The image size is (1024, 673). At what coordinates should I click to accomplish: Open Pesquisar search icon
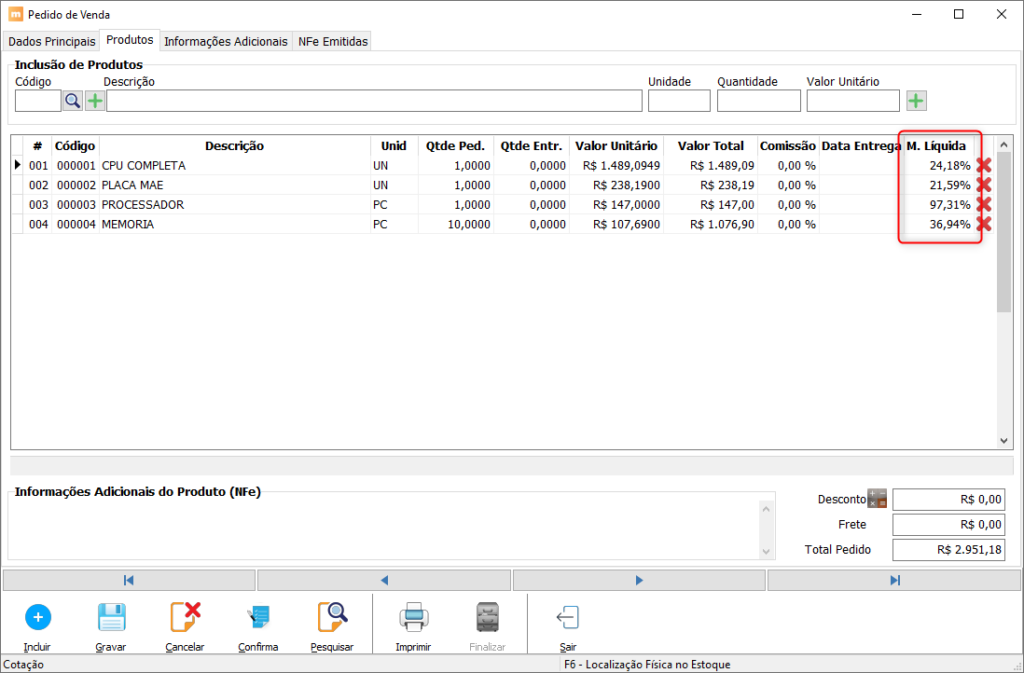tap(332, 618)
